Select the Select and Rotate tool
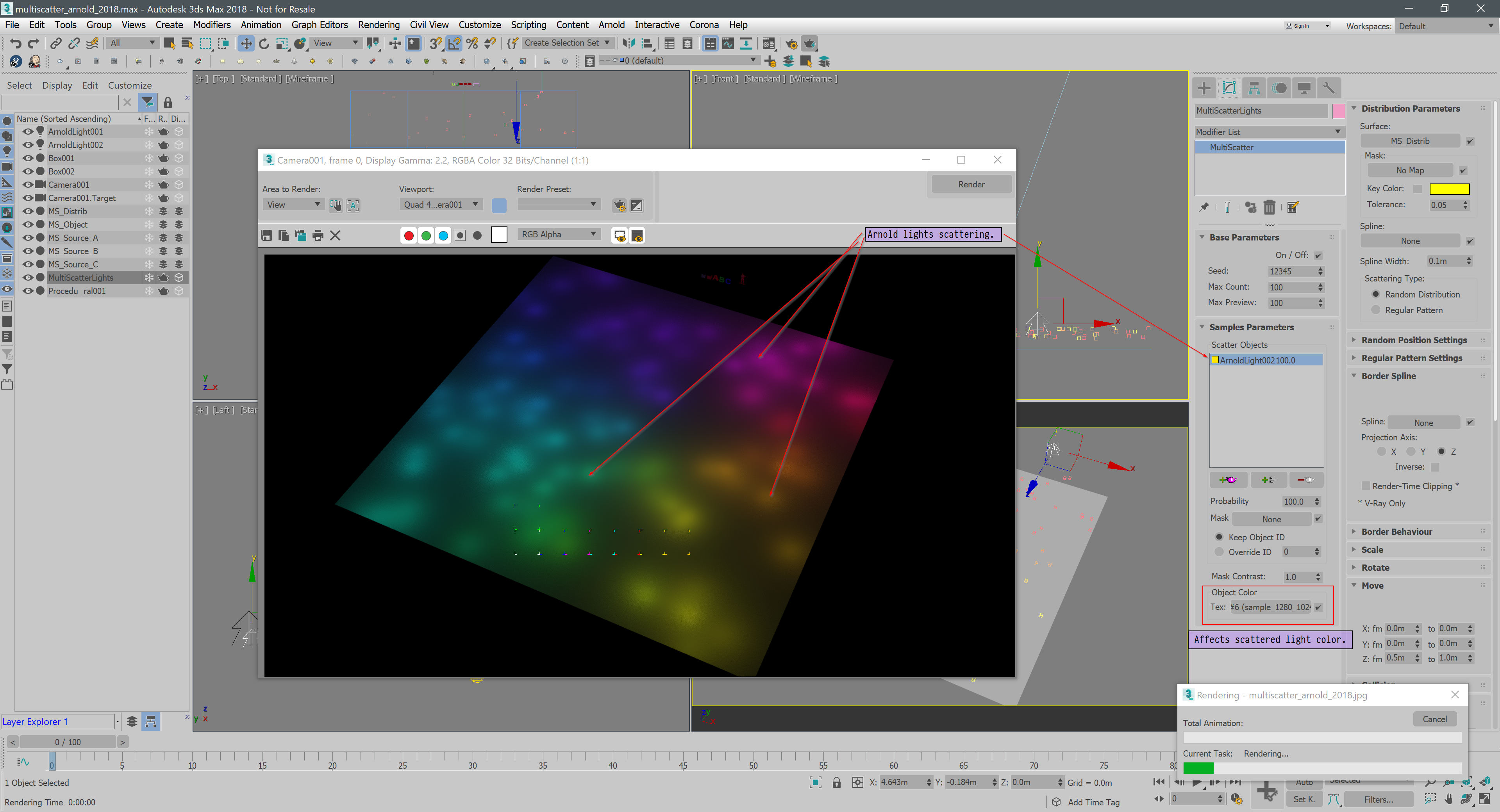The image size is (1500, 812). pos(264,43)
